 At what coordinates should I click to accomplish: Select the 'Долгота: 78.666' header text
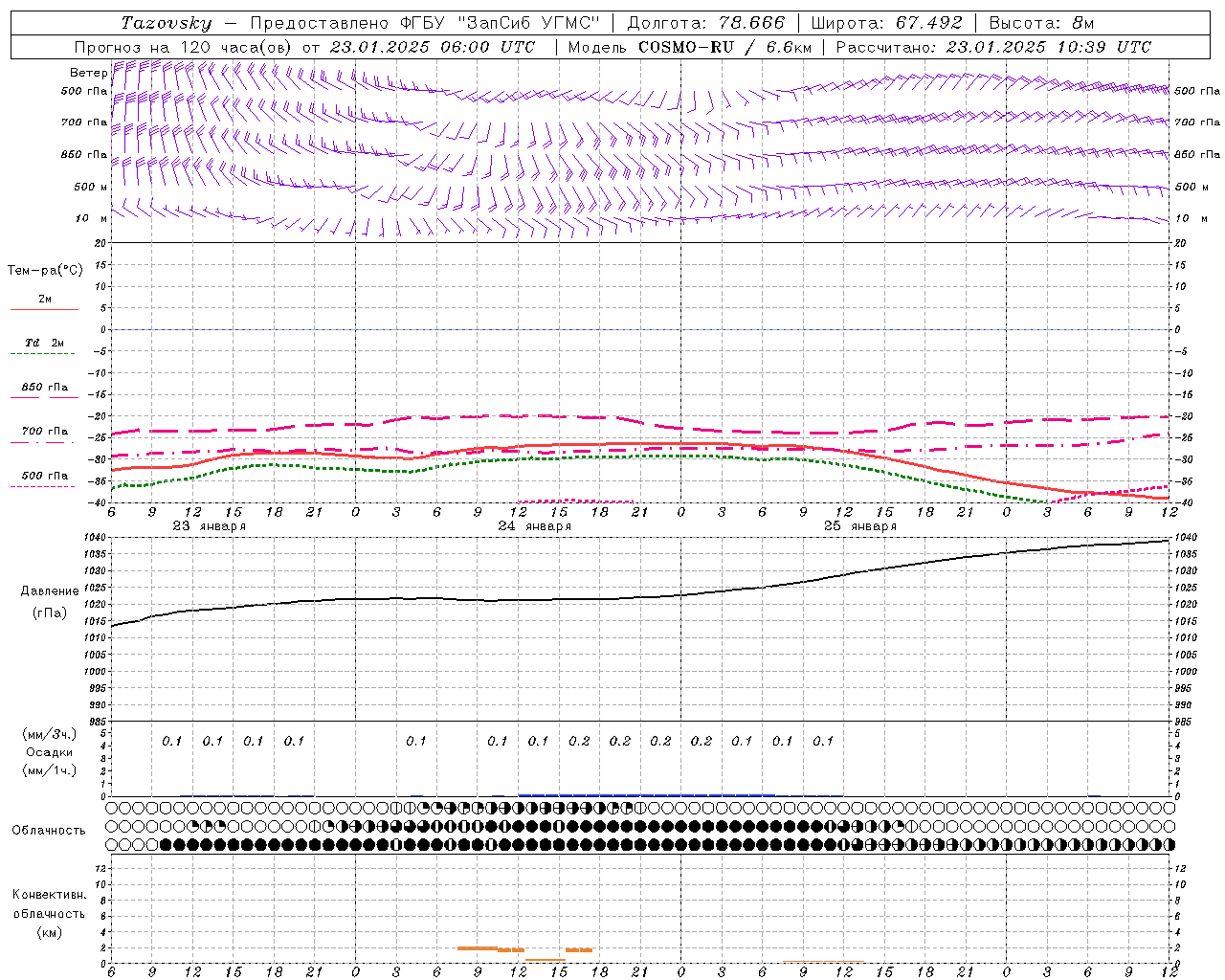click(706, 23)
